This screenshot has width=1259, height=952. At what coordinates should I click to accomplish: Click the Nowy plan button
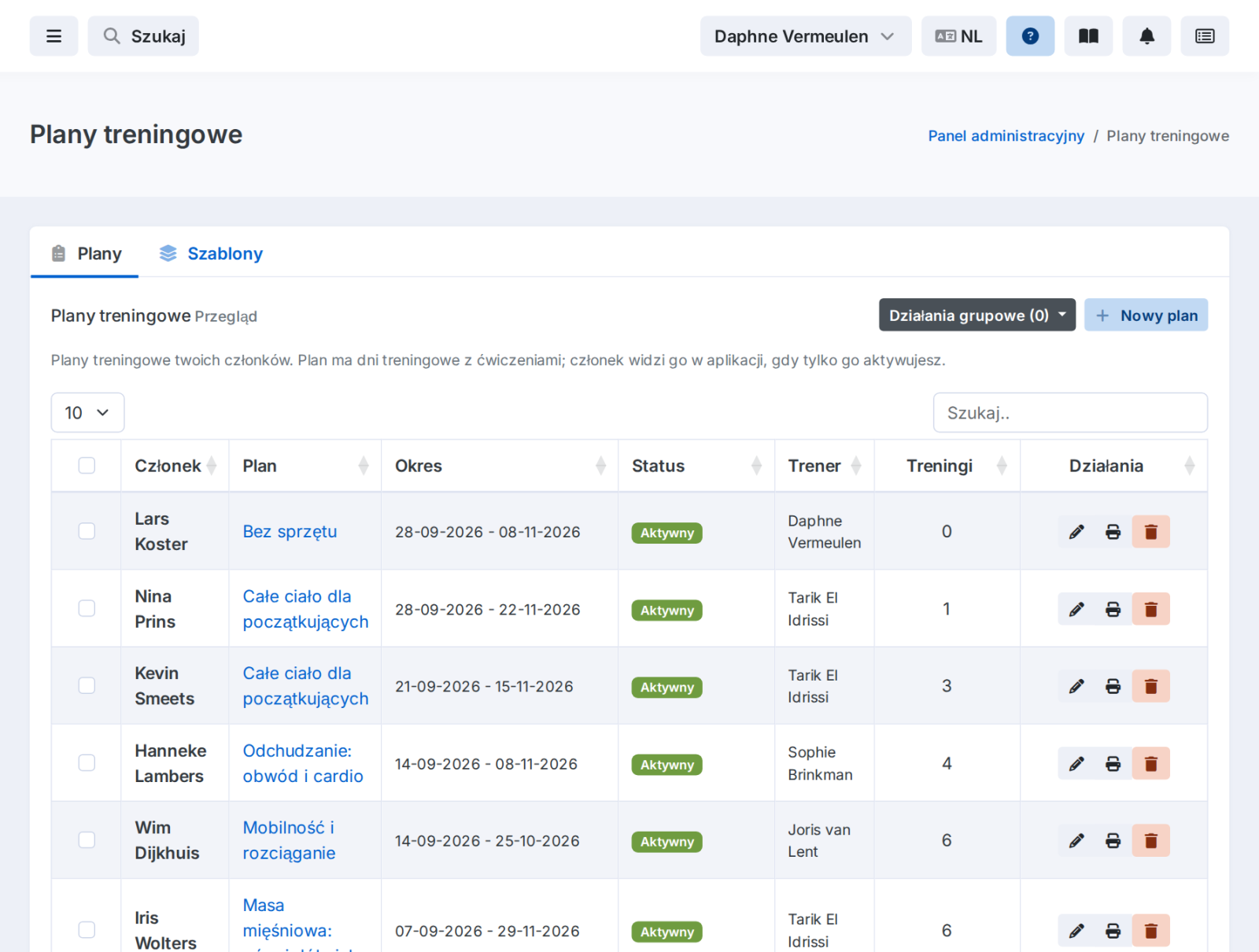coord(1146,315)
